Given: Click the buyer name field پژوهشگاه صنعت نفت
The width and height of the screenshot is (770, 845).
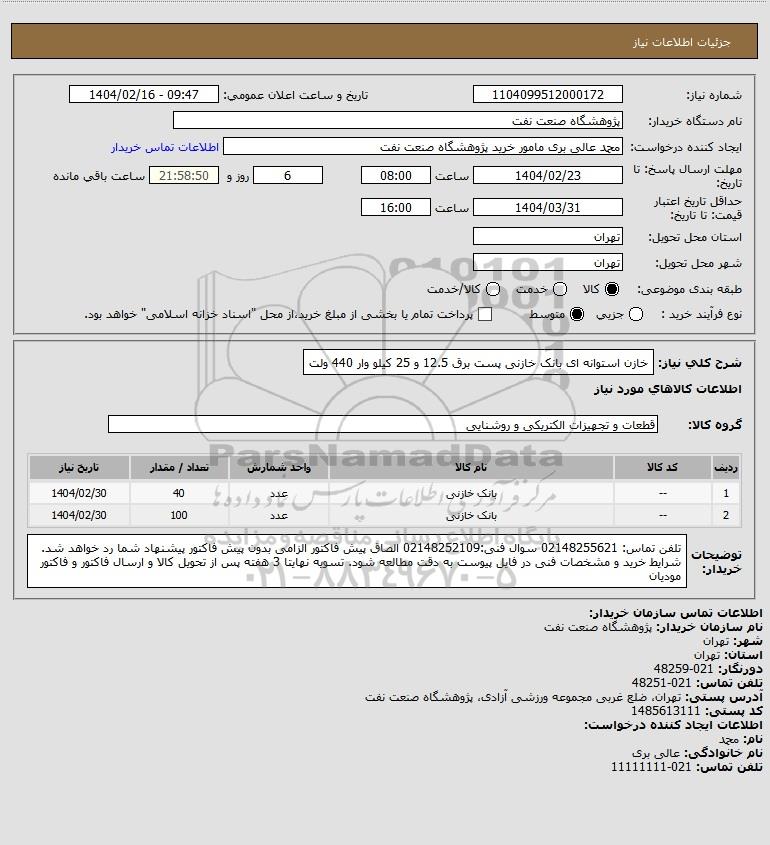Looking at the screenshot, I should click(398, 120).
